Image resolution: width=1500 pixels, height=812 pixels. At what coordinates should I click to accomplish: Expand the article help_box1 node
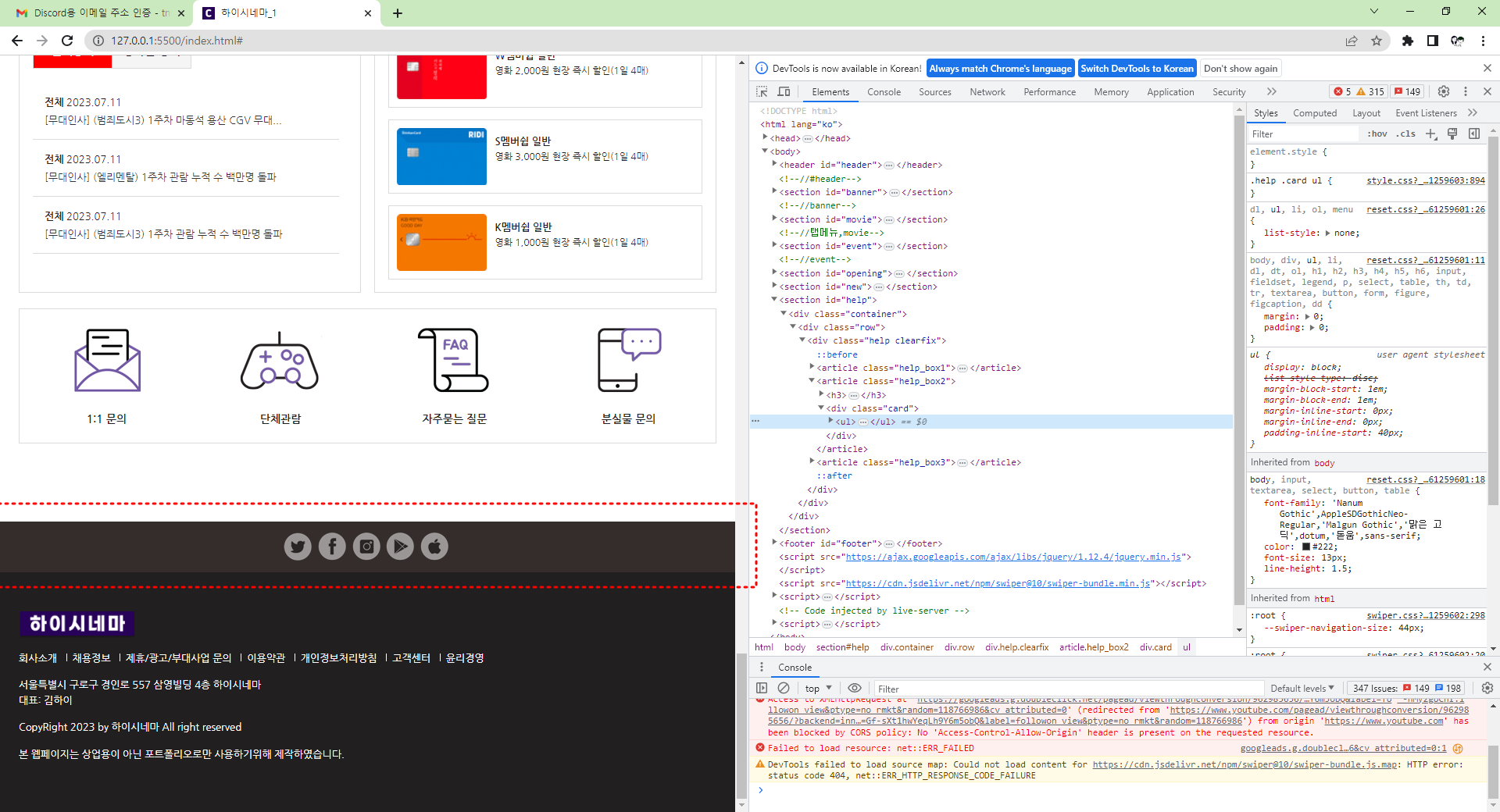812,367
